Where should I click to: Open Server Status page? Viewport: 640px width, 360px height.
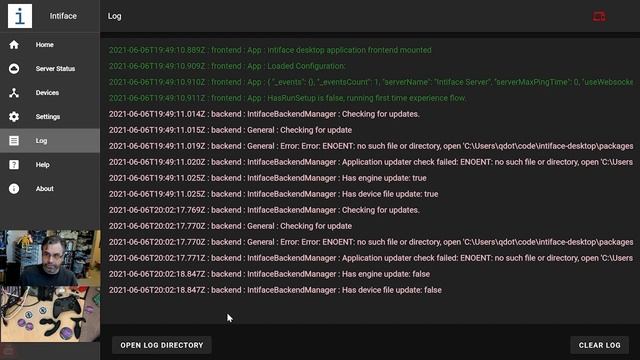50,69
